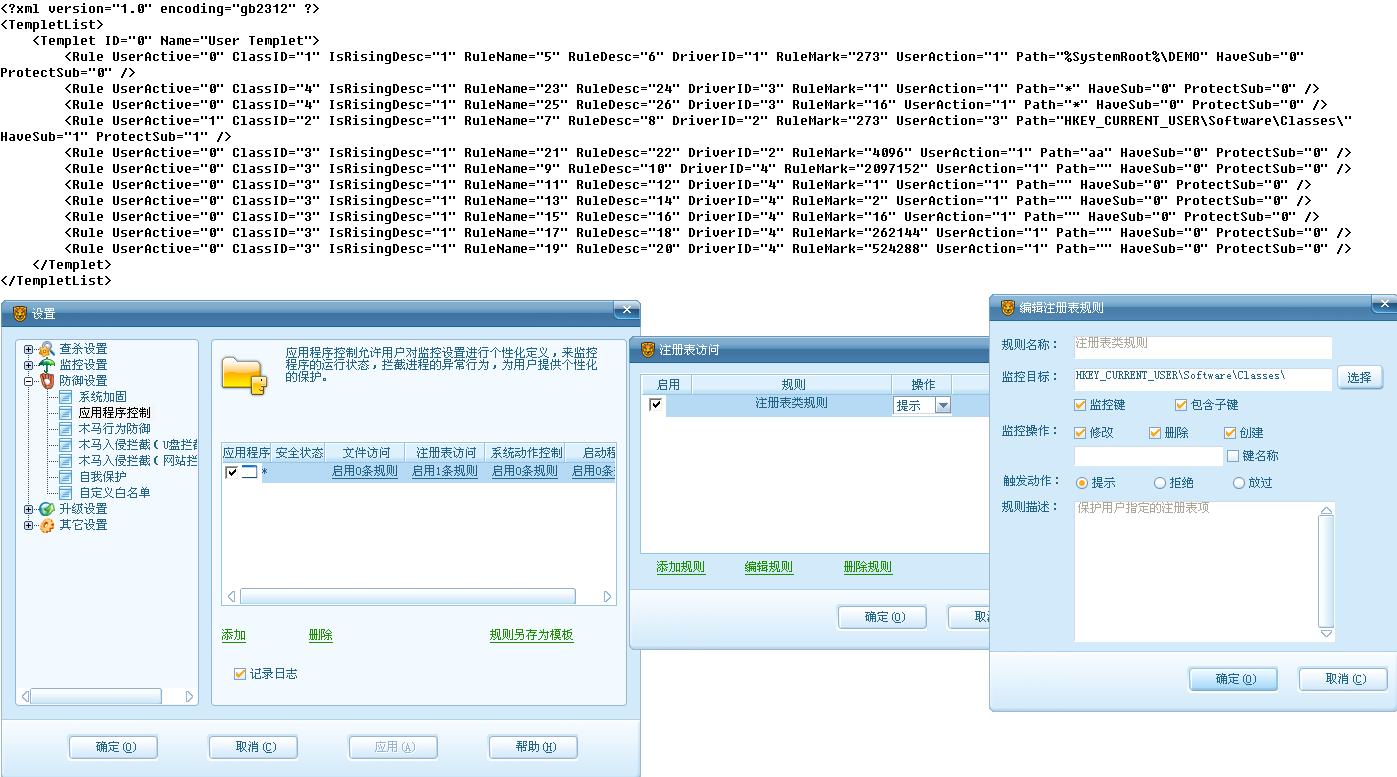
Task: Select the 提示 radio button
Action: [1082, 483]
